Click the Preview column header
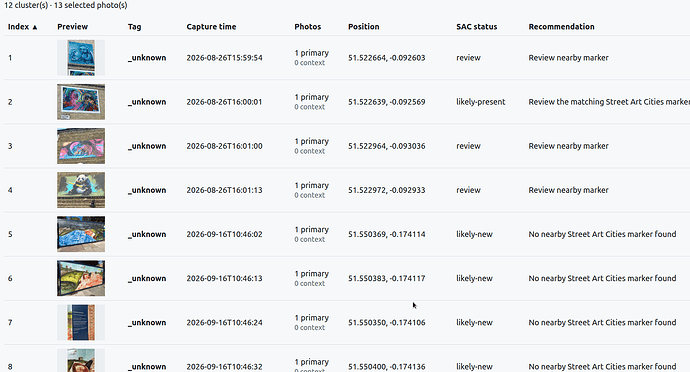Viewport: 690px width, 372px height. 73,27
